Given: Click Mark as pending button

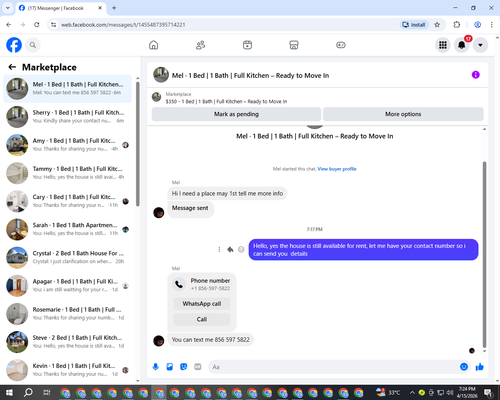Looking at the screenshot, I should coord(236,114).
